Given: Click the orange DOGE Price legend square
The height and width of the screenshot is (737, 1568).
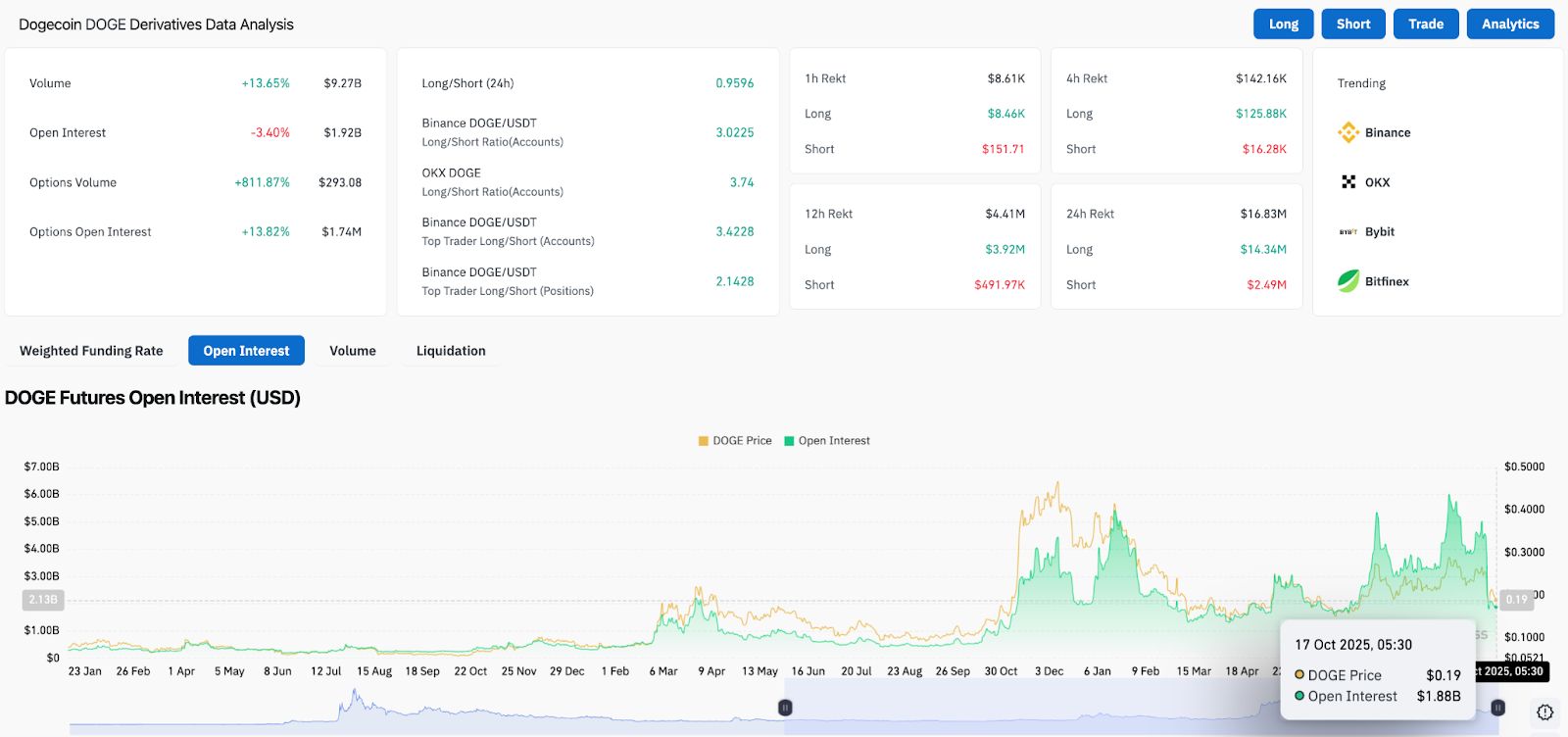Looking at the screenshot, I should 703,441.
